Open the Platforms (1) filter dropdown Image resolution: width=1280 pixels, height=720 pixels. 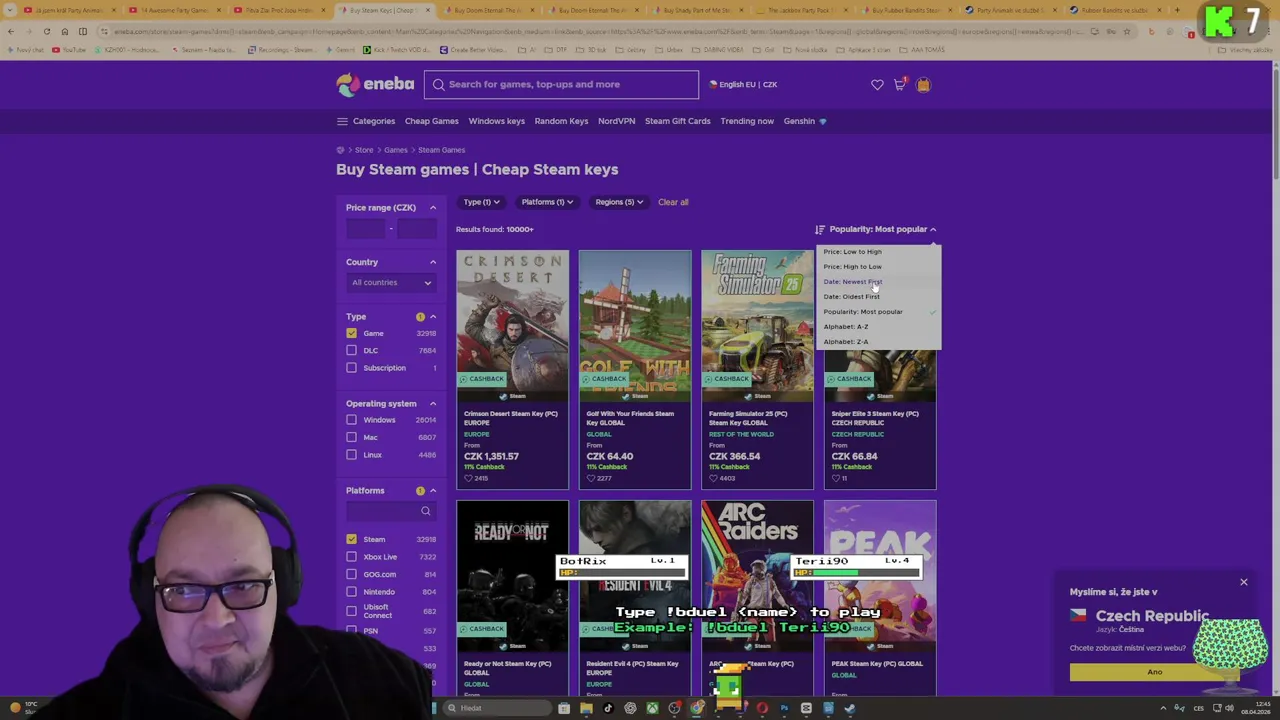click(547, 202)
